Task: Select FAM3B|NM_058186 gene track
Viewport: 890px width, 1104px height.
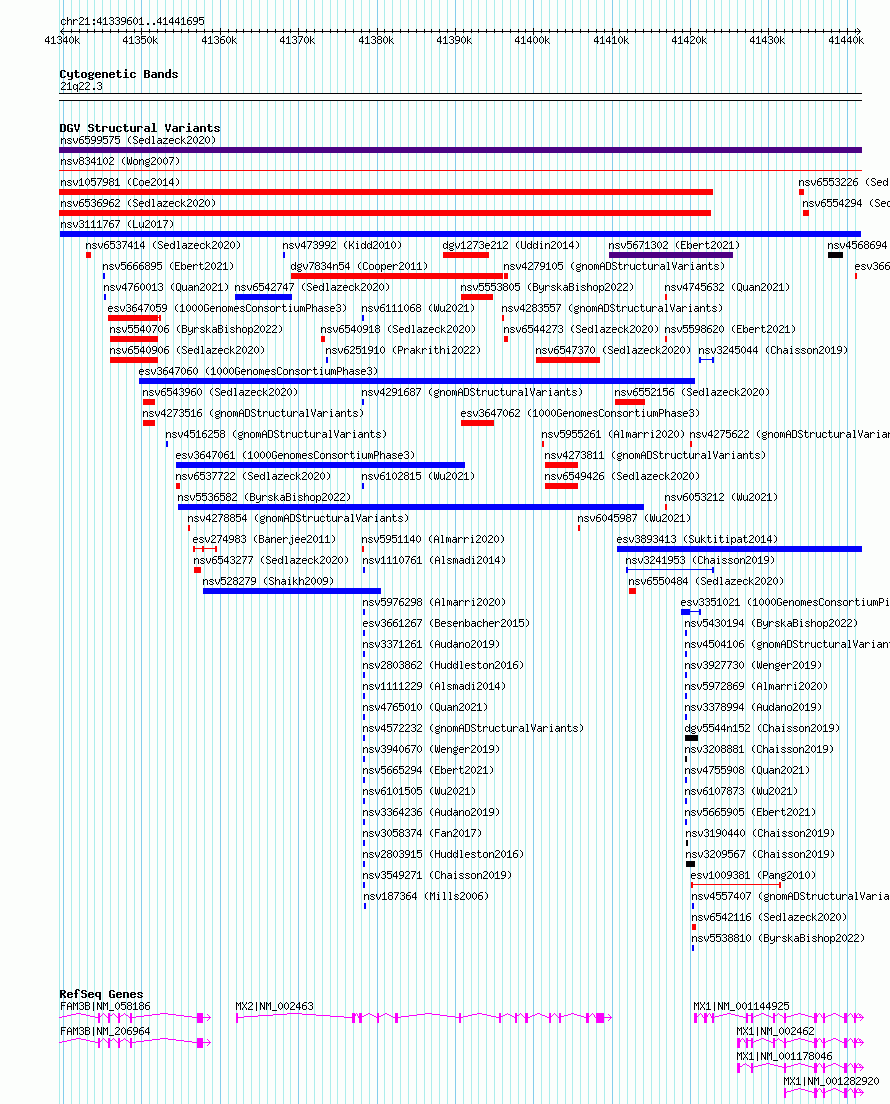Action: tap(135, 1017)
